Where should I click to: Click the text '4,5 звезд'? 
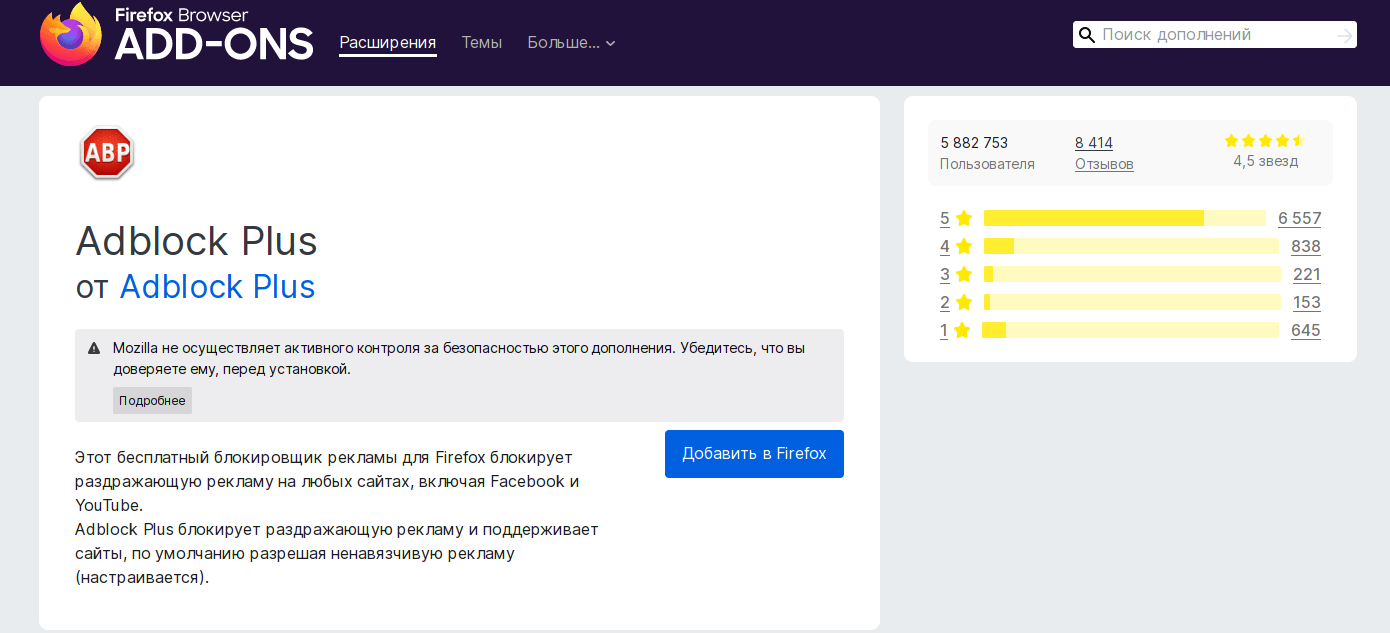coord(1265,161)
